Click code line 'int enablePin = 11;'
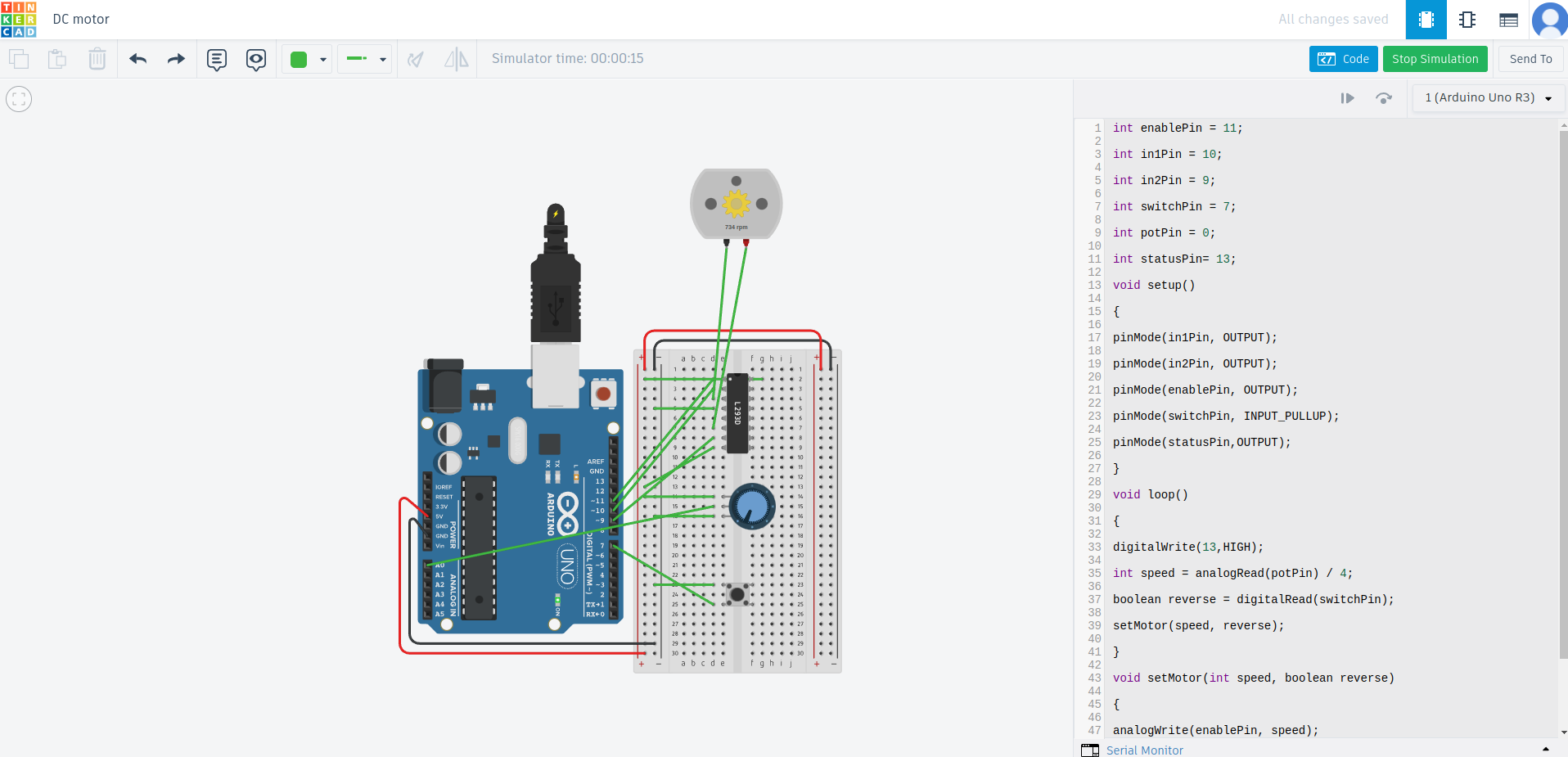Image resolution: width=1568 pixels, height=757 pixels. pyautogui.click(x=1178, y=128)
